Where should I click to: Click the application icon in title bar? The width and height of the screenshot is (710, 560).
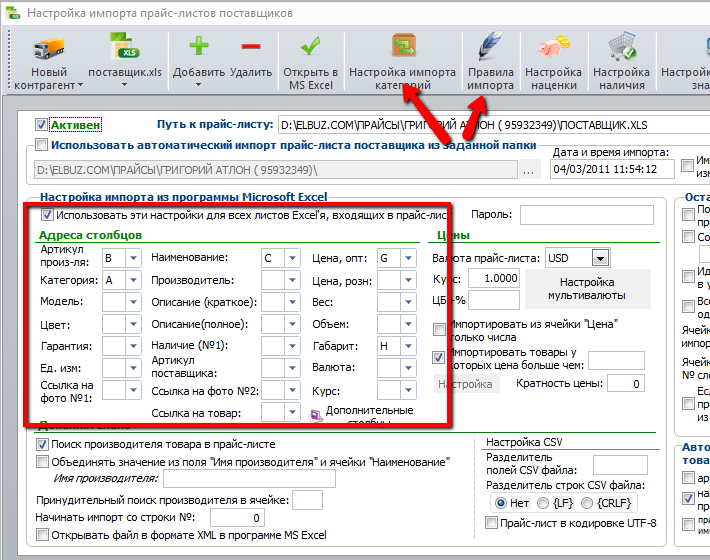tap(14, 13)
